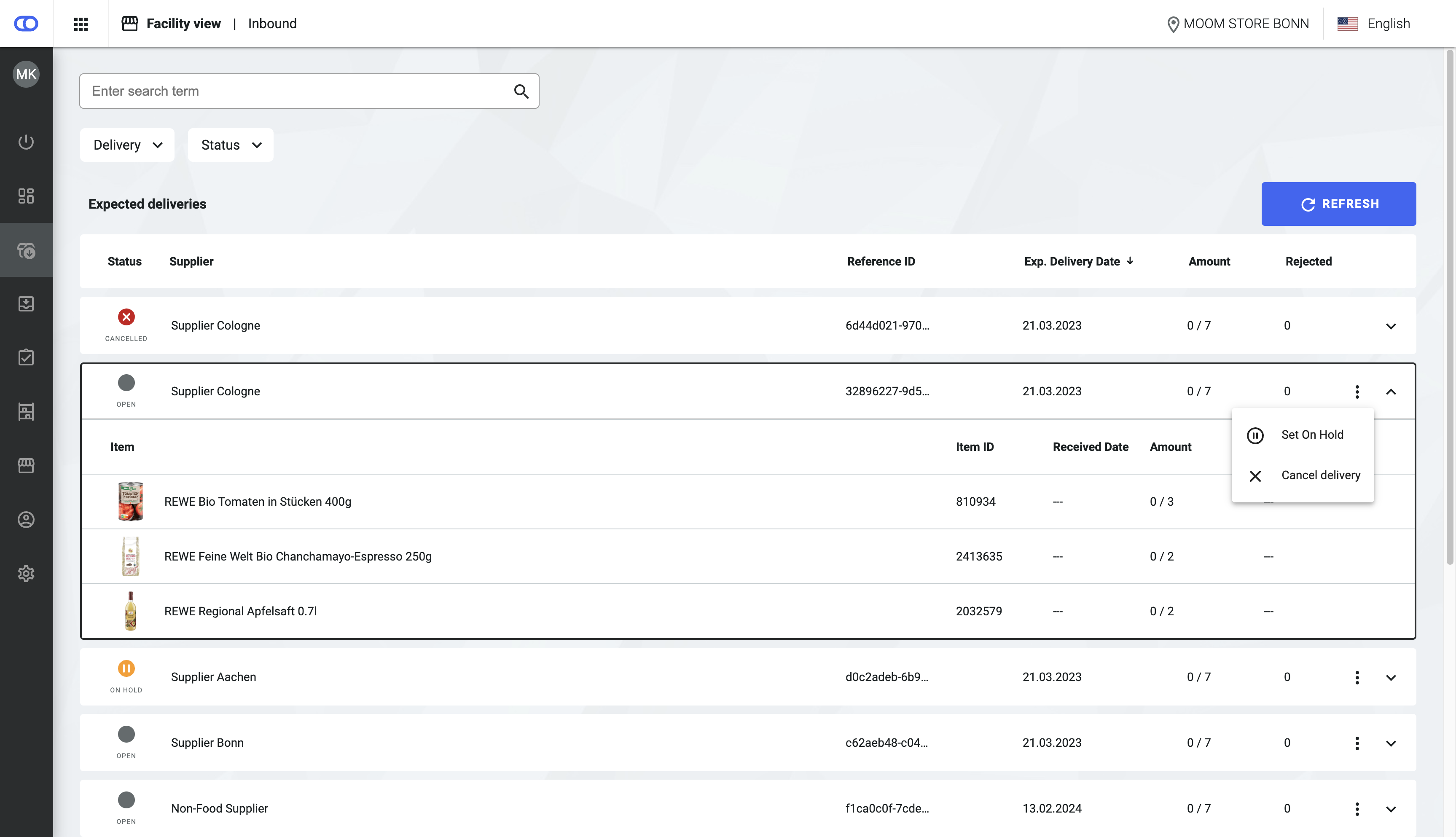This screenshot has width=1456, height=837.
Task: Open the settings gear in sidebar
Action: coord(26,573)
